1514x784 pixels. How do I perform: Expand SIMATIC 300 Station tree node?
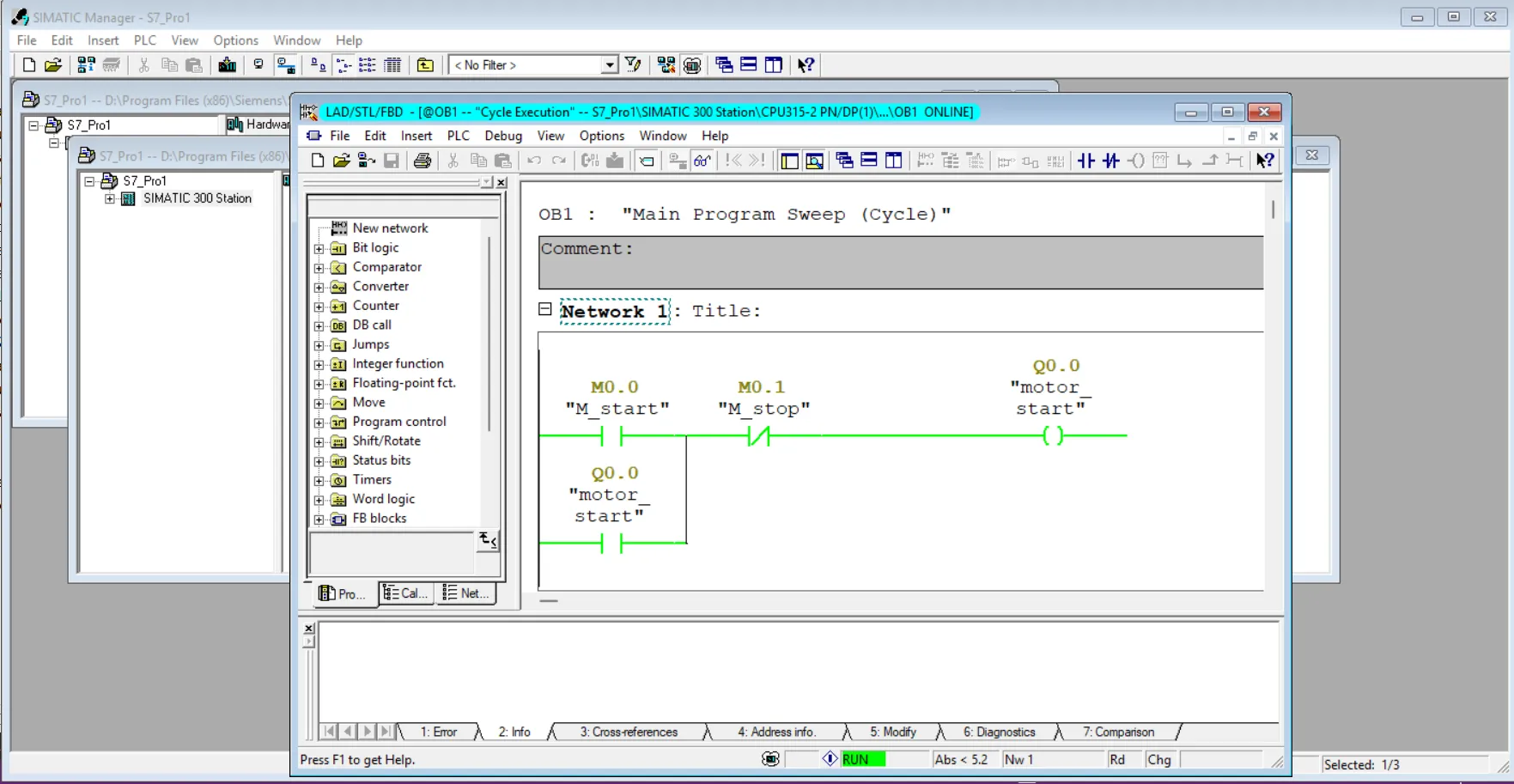[110, 198]
